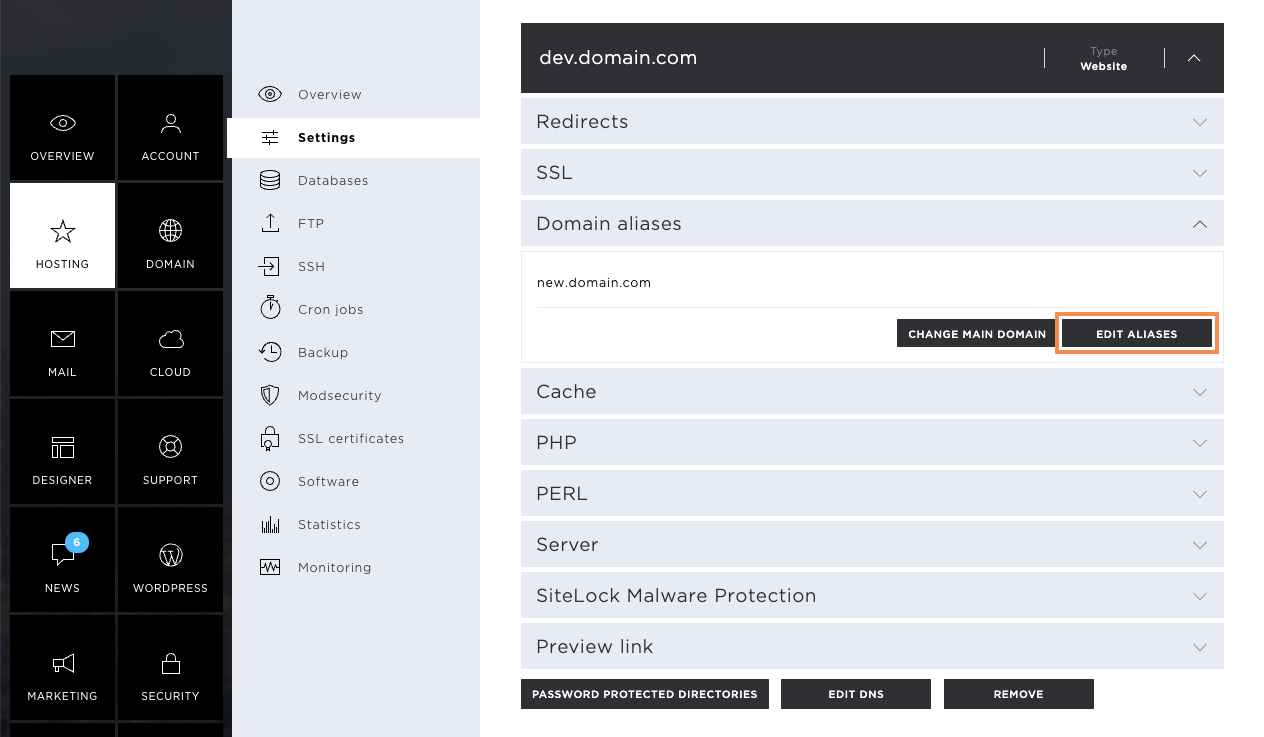Open the Security padlock tile

point(170,668)
